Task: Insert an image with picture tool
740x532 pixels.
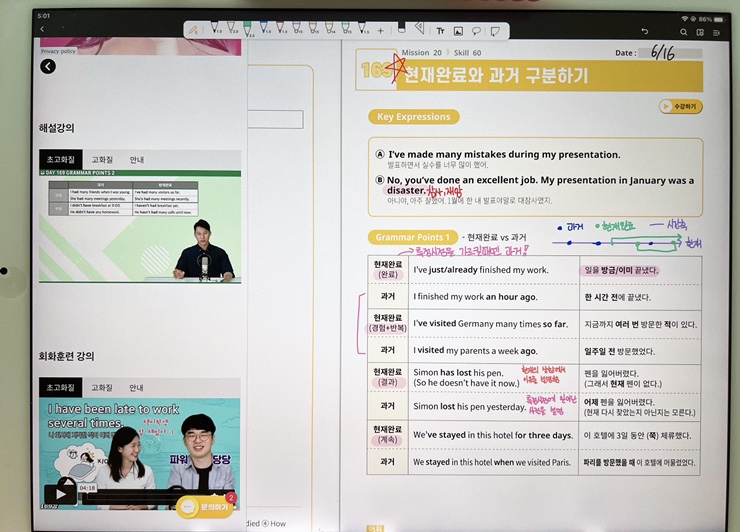Action: point(458,31)
